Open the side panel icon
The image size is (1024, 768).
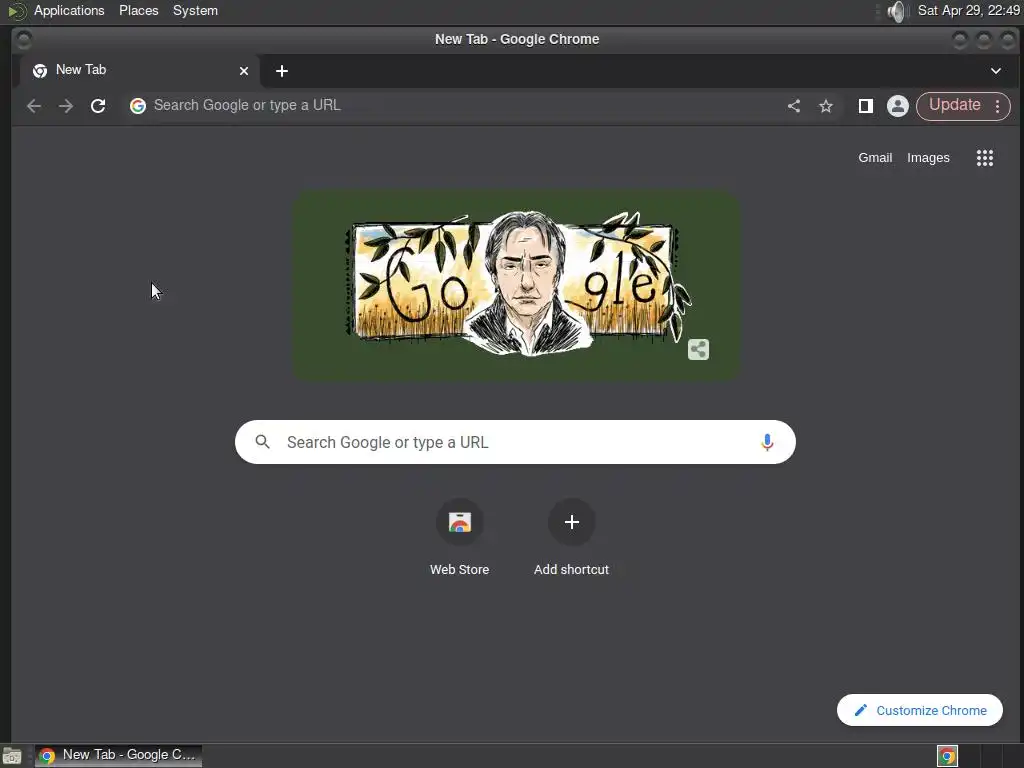tap(865, 106)
